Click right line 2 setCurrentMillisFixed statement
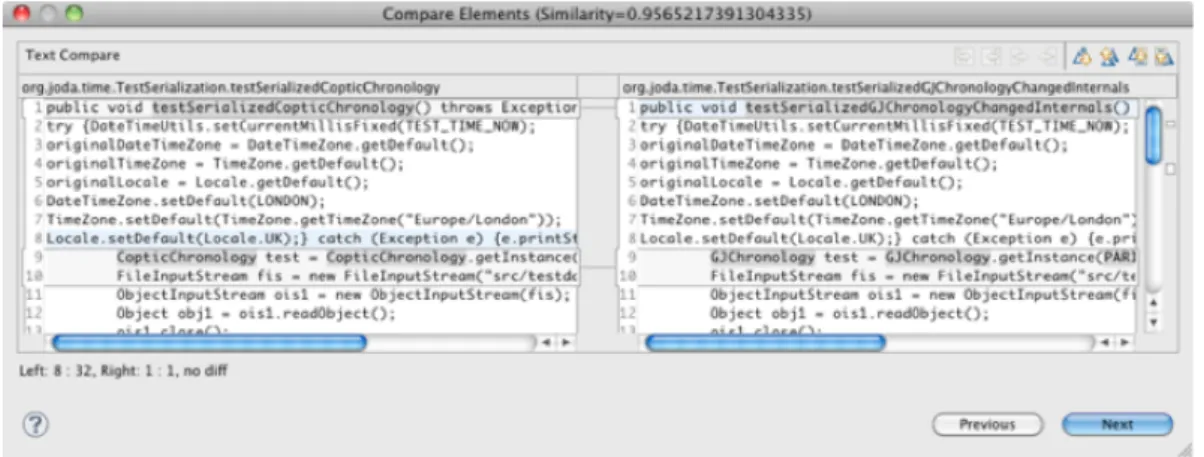 885,126
